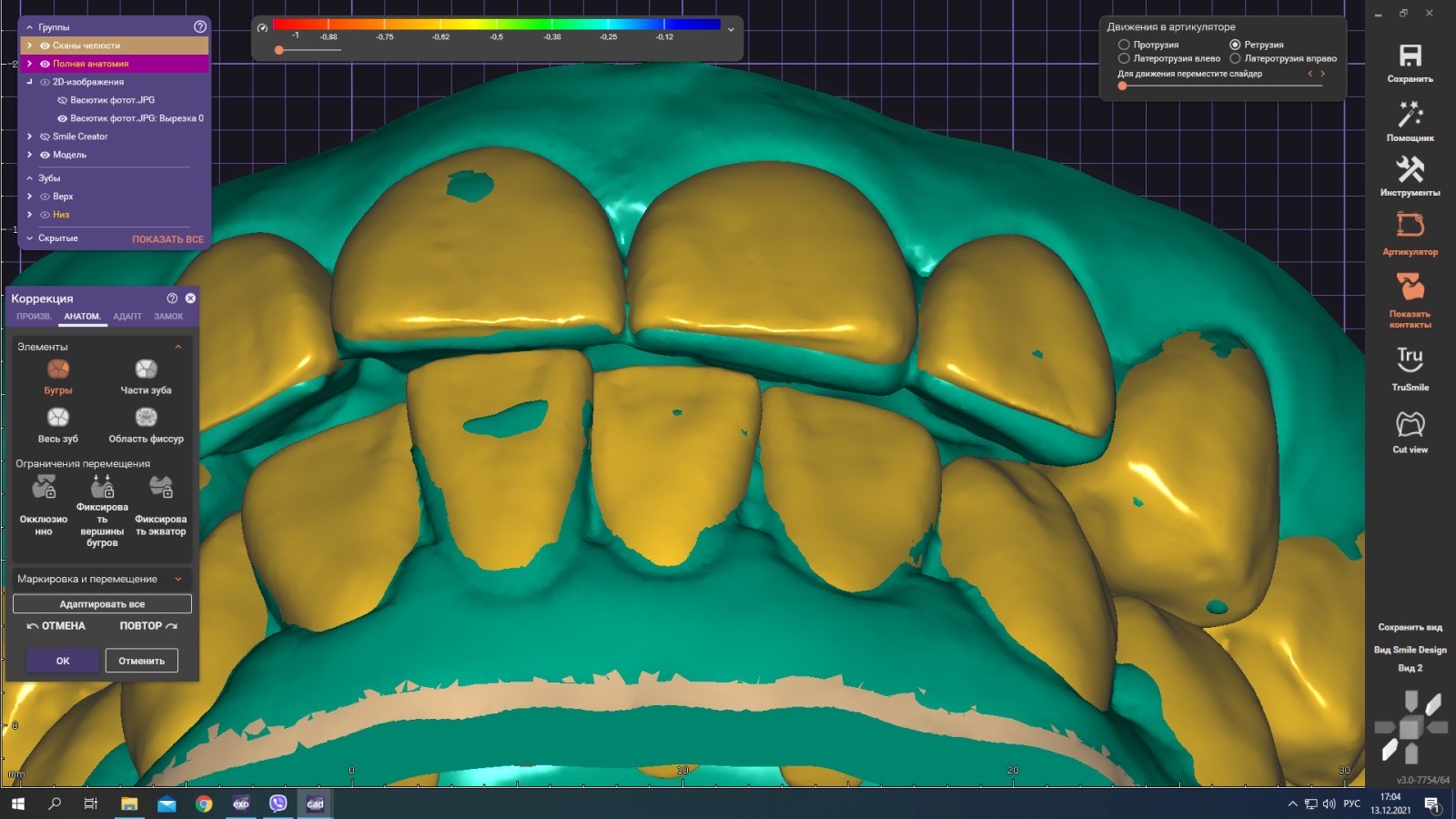Viewport: 1456px width, 819px height.
Task: Click the Сохранить save icon
Action: coord(1410,56)
